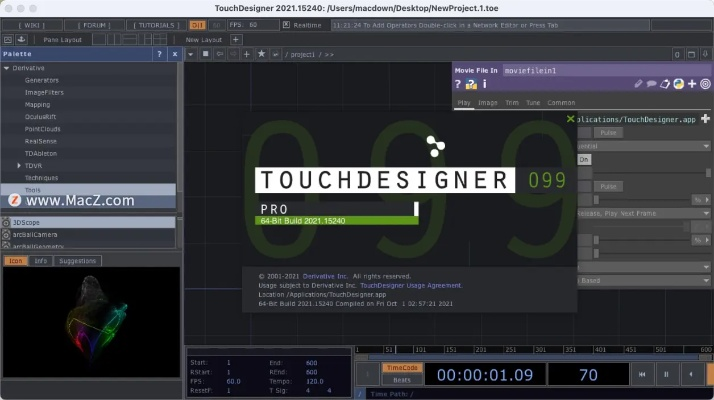
Task: Open Python help icon in parameter panel
Action: [471, 85]
